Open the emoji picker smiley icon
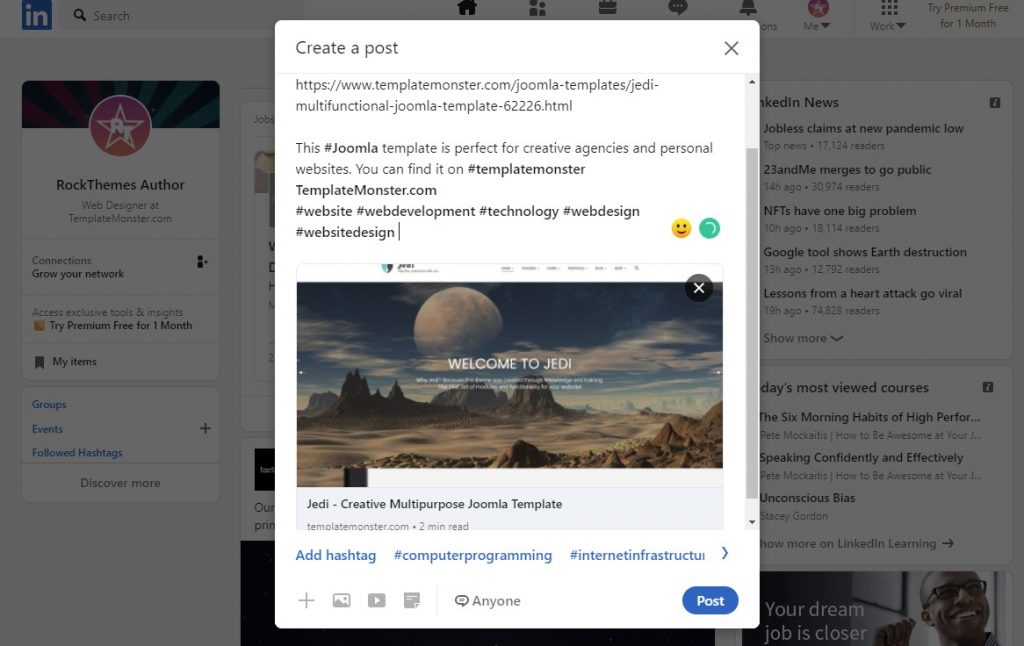The image size is (1024, 646). 681,229
